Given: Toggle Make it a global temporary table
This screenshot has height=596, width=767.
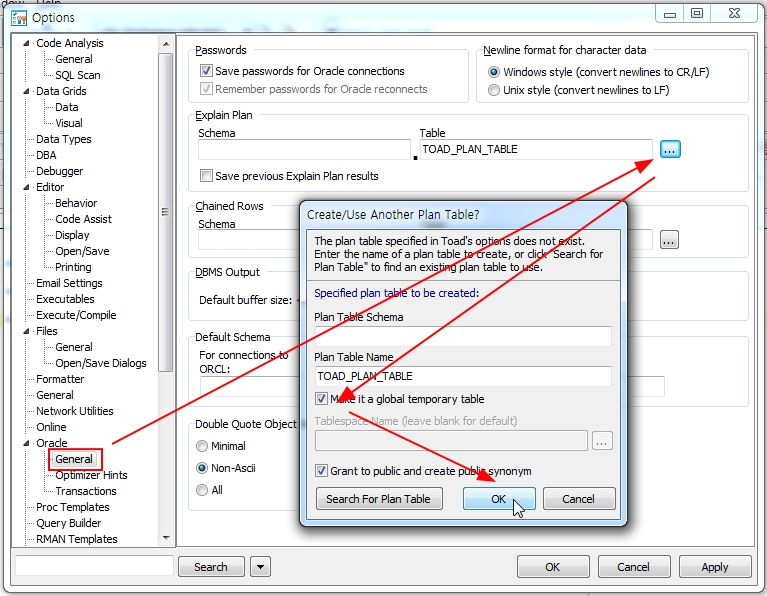Looking at the screenshot, I should click(x=322, y=399).
